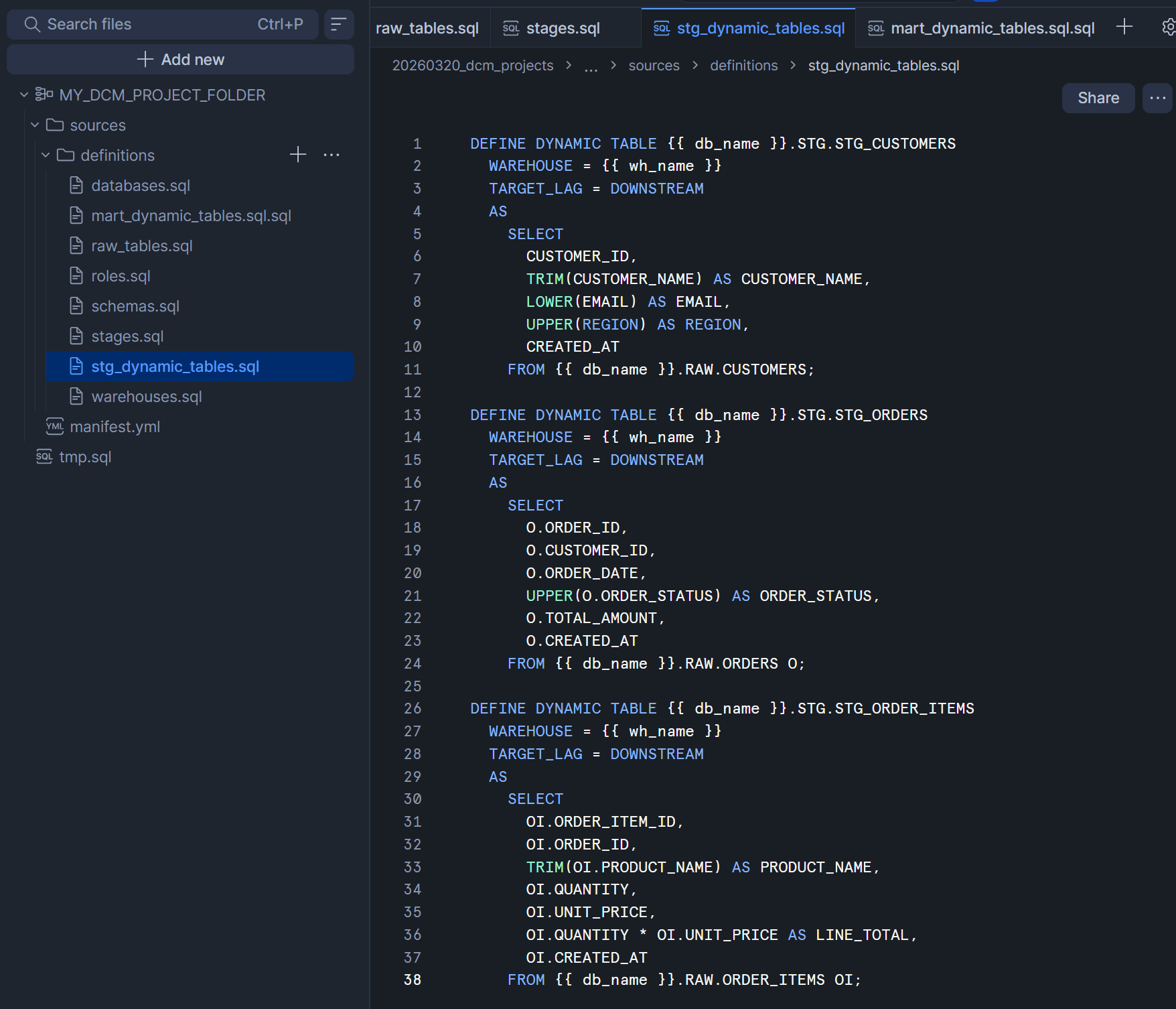Click the Add new button

point(180,60)
